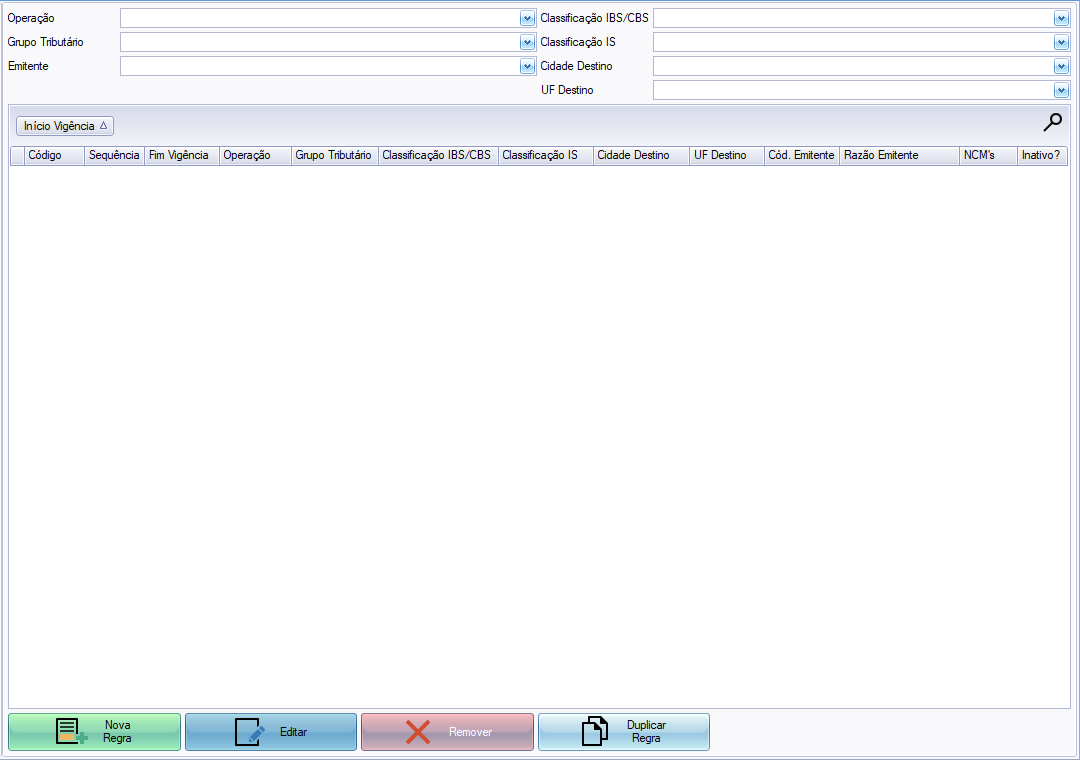The width and height of the screenshot is (1080, 760).
Task: Sort by the Código column header
Action: point(54,155)
